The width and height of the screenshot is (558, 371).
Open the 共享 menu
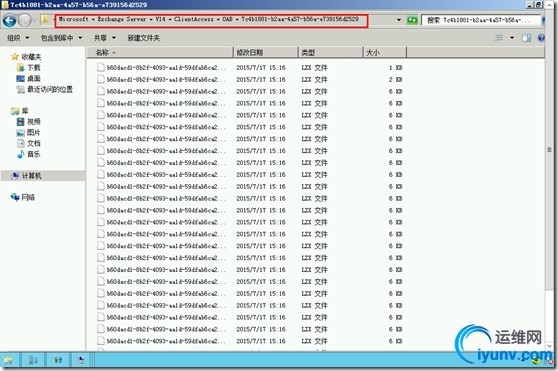click(x=105, y=38)
